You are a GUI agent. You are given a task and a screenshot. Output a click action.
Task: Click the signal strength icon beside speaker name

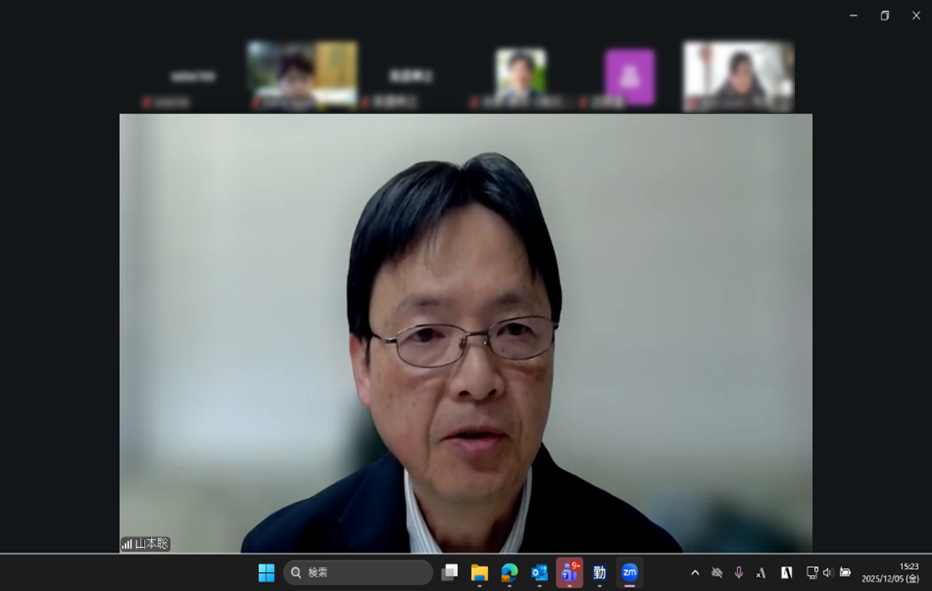coord(127,544)
